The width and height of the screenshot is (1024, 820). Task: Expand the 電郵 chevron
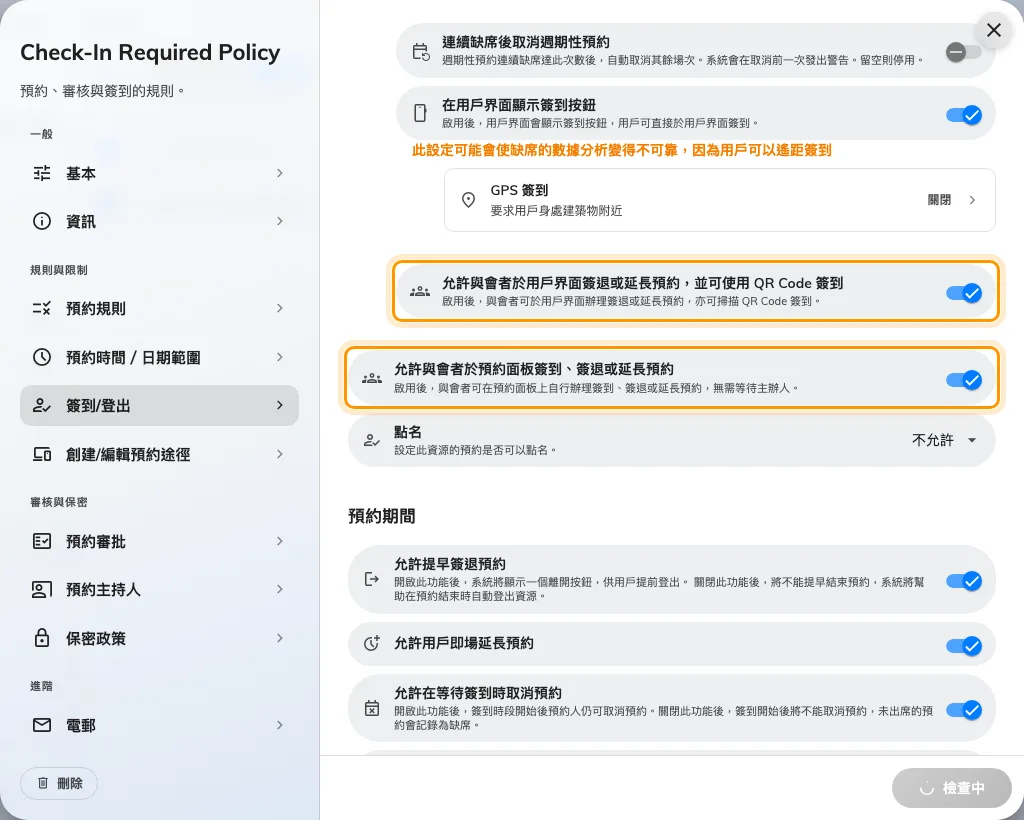coord(280,725)
